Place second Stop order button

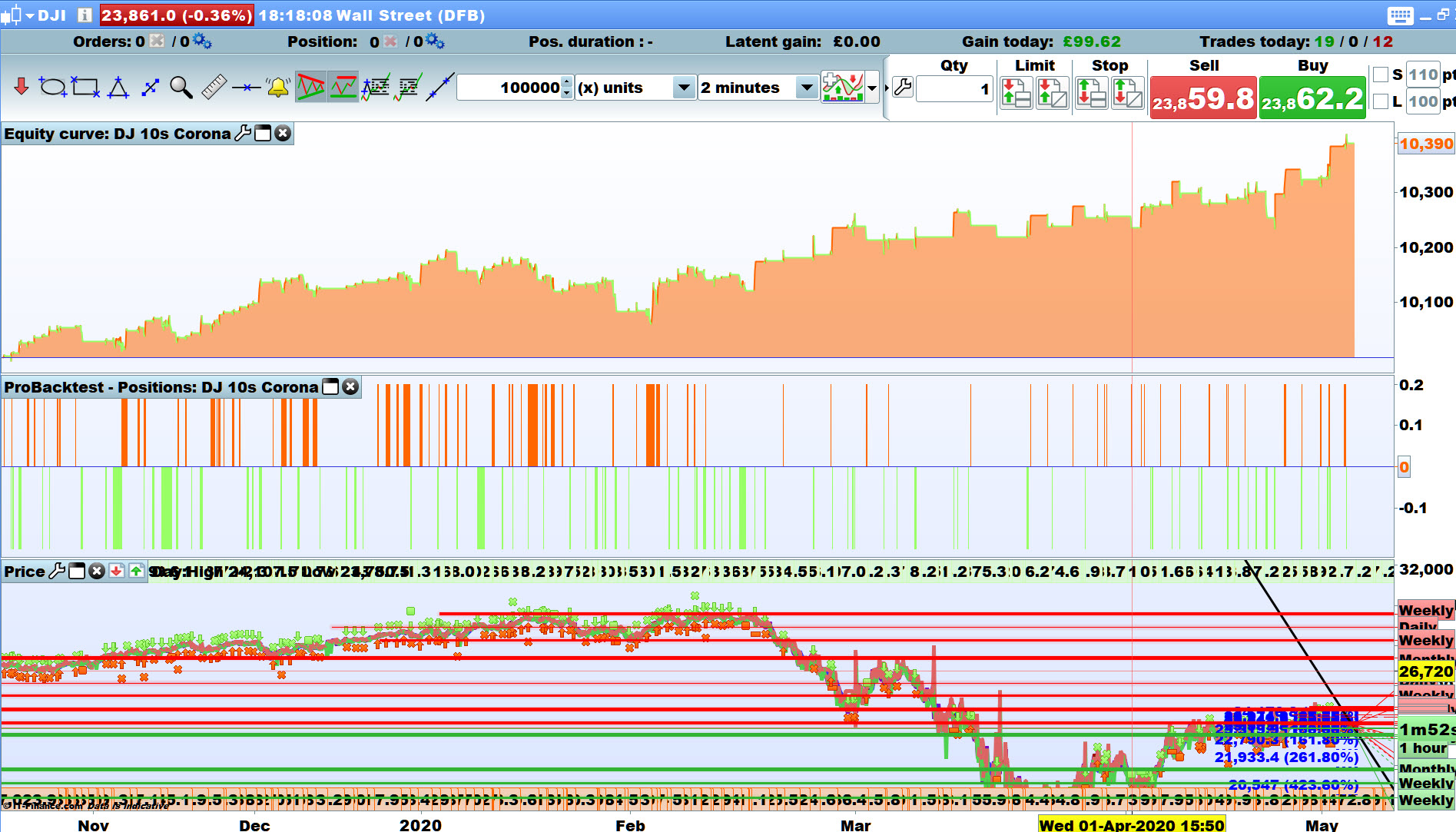click(1127, 93)
